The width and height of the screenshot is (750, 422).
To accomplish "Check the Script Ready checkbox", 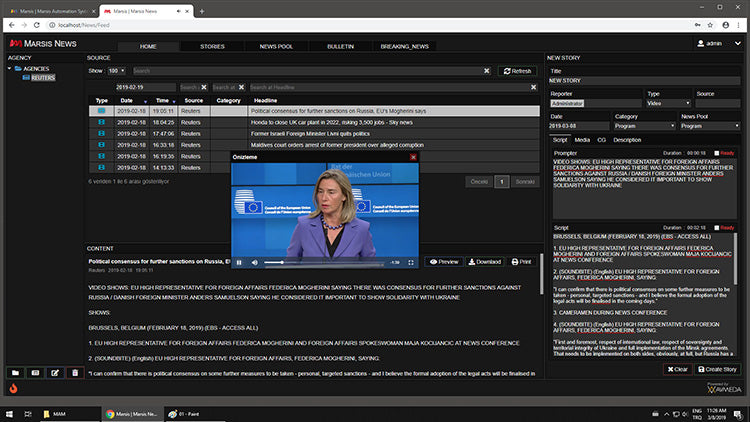I will 717,228.
